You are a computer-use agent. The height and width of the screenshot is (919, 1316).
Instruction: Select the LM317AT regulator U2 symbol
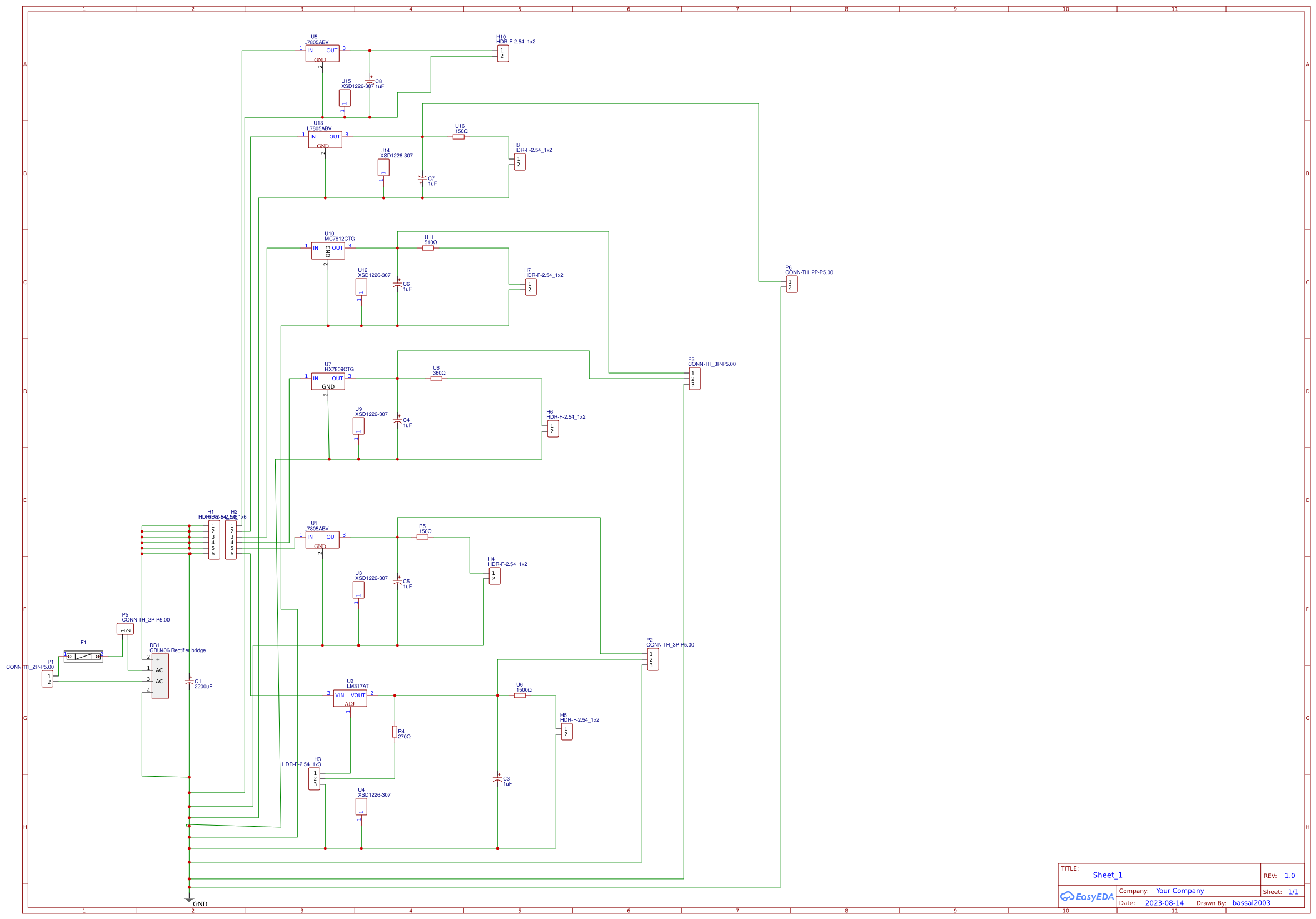351,697
